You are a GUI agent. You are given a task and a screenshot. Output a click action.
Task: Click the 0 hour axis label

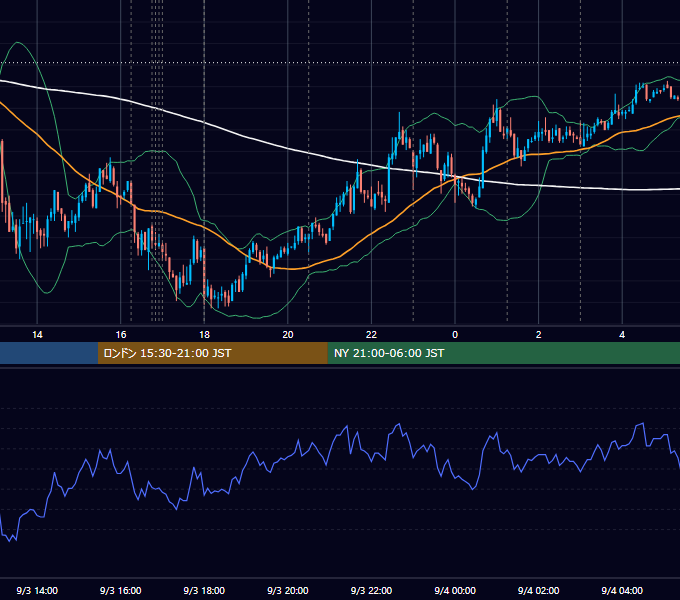(455, 334)
